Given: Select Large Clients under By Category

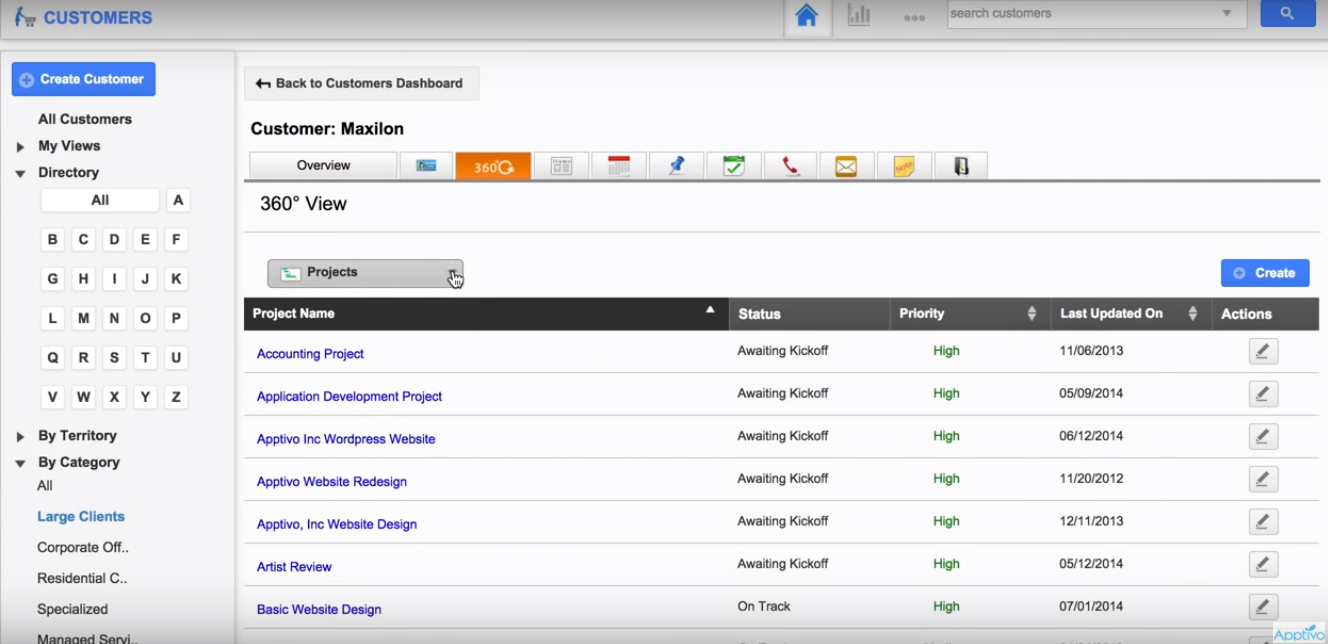Looking at the screenshot, I should click(x=80, y=516).
